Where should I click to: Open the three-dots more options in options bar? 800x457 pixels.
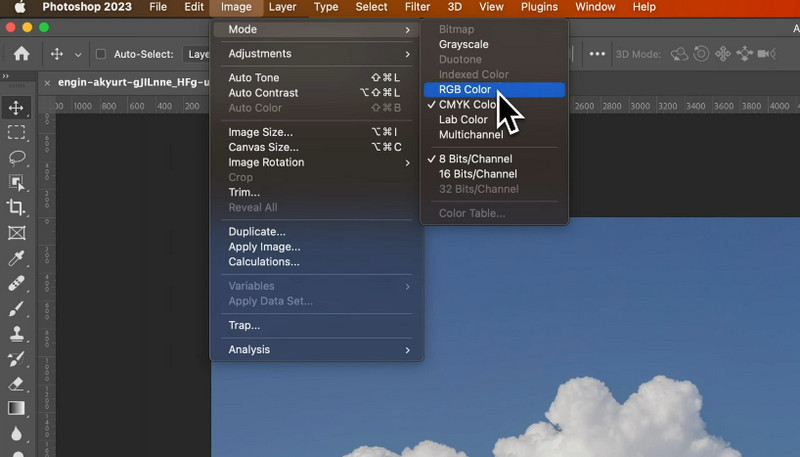(x=597, y=54)
